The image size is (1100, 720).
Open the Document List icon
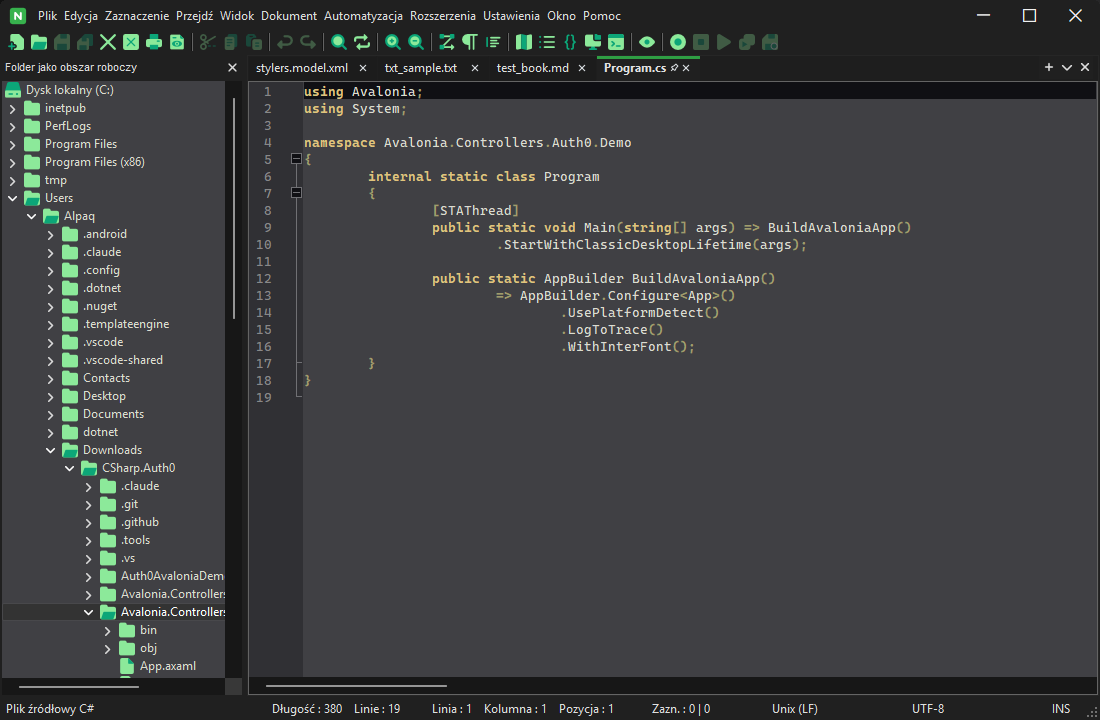click(546, 42)
